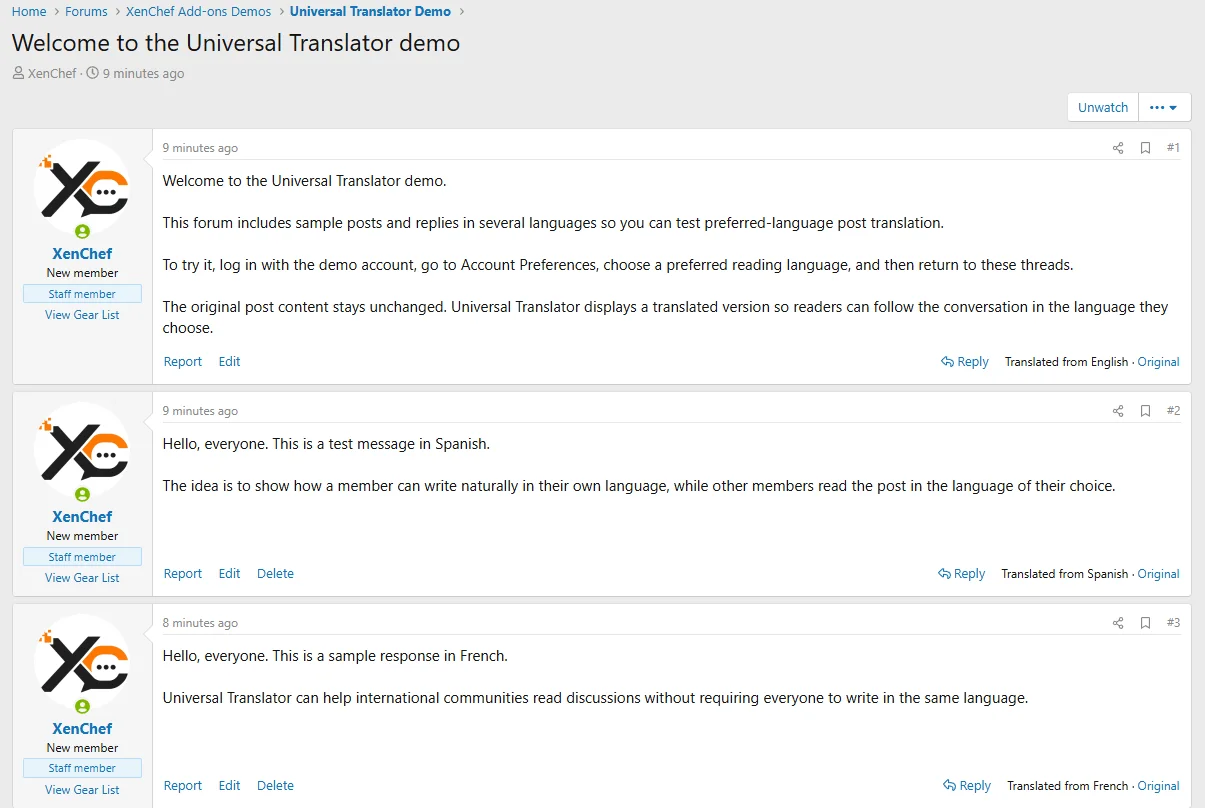Click the Unwatch button
The height and width of the screenshot is (808, 1205).
(x=1103, y=107)
